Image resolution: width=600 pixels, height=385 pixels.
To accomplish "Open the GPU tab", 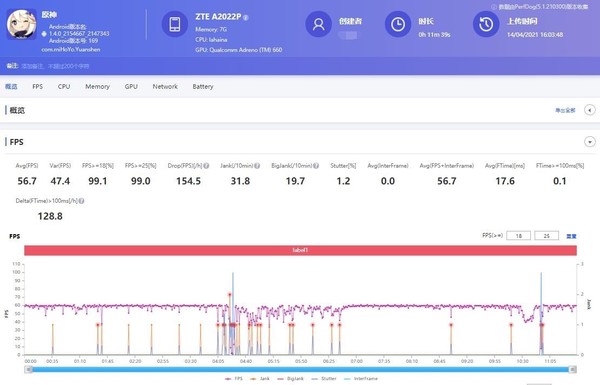I will [x=131, y=86].
